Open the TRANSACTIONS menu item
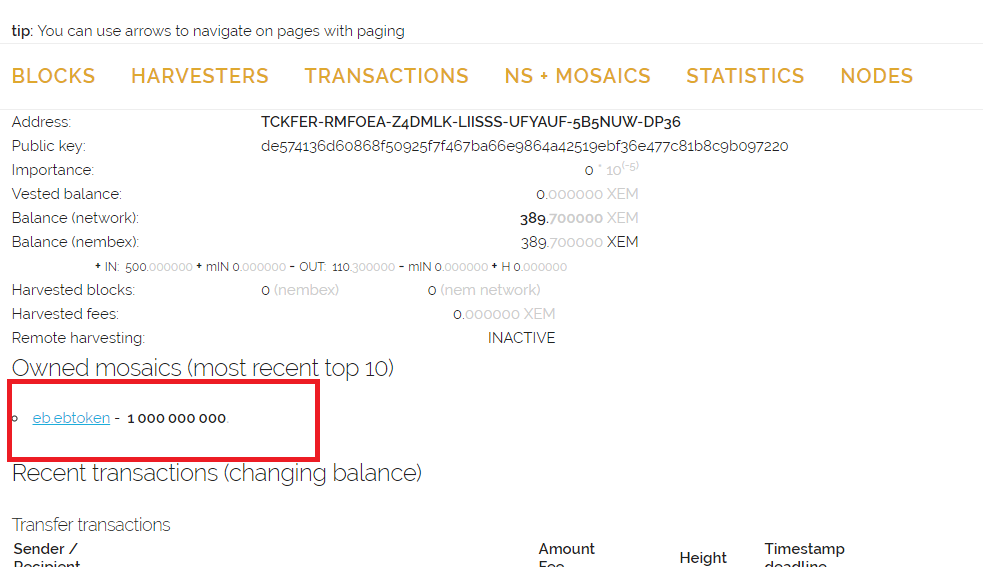Screen dimensions: 983x567 (x=386, y=76)
